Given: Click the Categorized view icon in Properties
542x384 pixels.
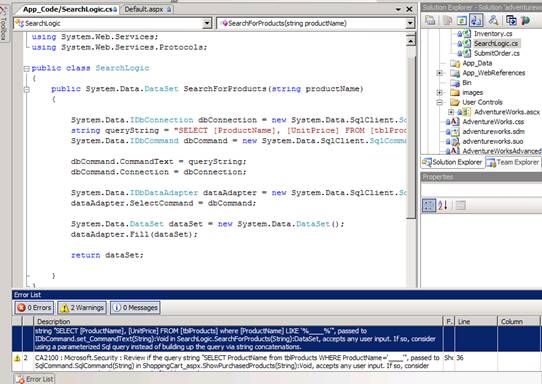Looking at the screenshot, I should coord(429,205).
